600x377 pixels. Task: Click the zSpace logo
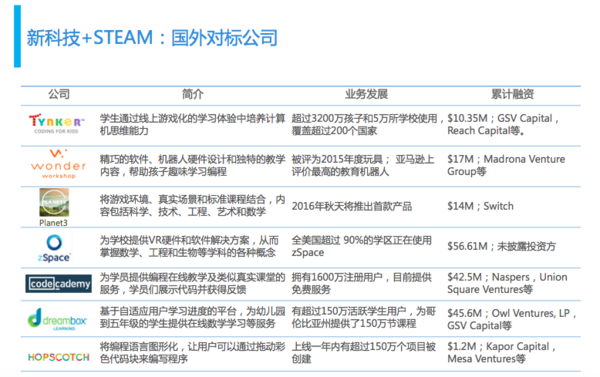pos(54,248)
